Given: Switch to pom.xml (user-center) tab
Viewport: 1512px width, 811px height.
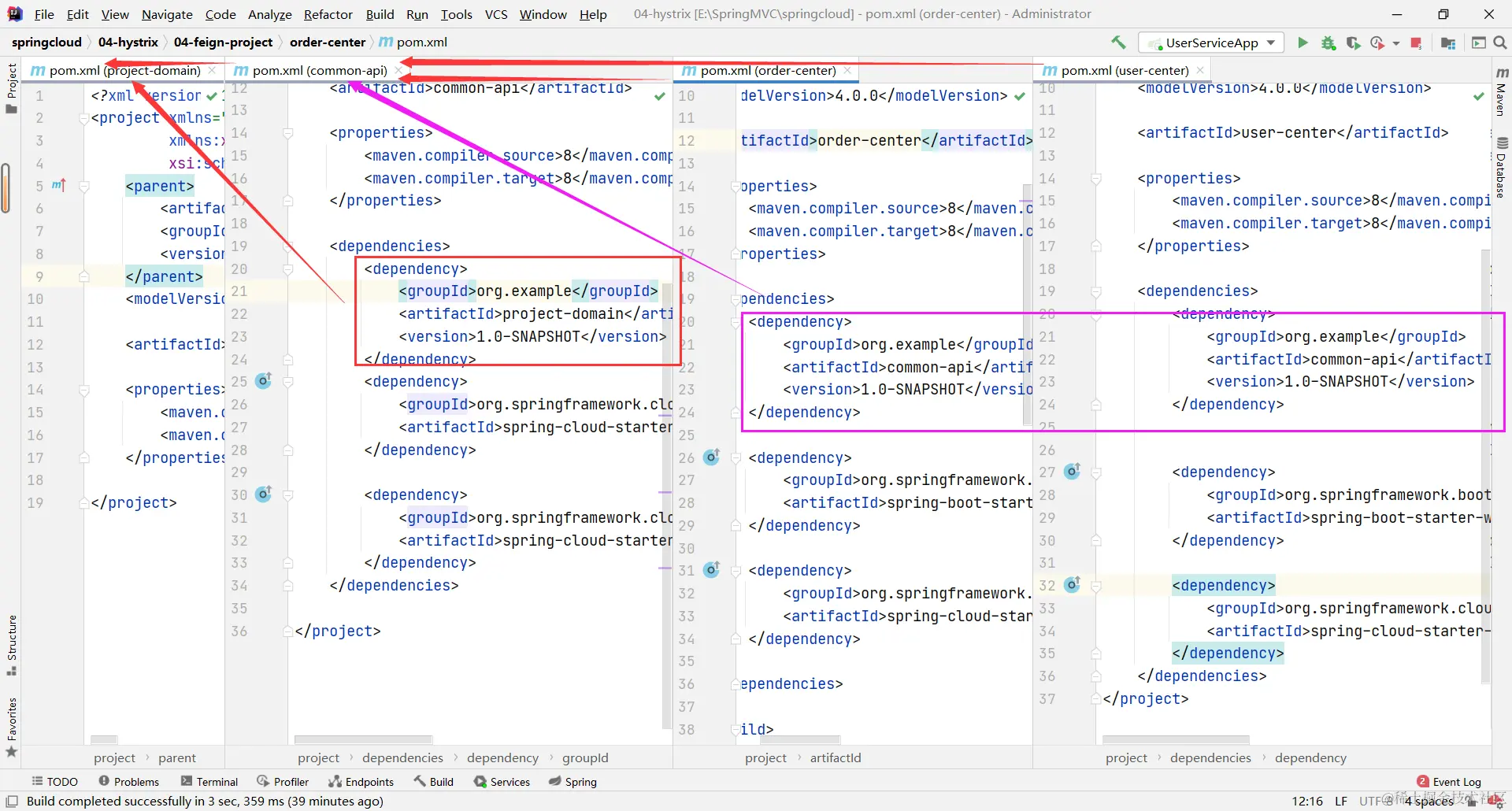Looking at the screenshot, I should [1125, 70].
